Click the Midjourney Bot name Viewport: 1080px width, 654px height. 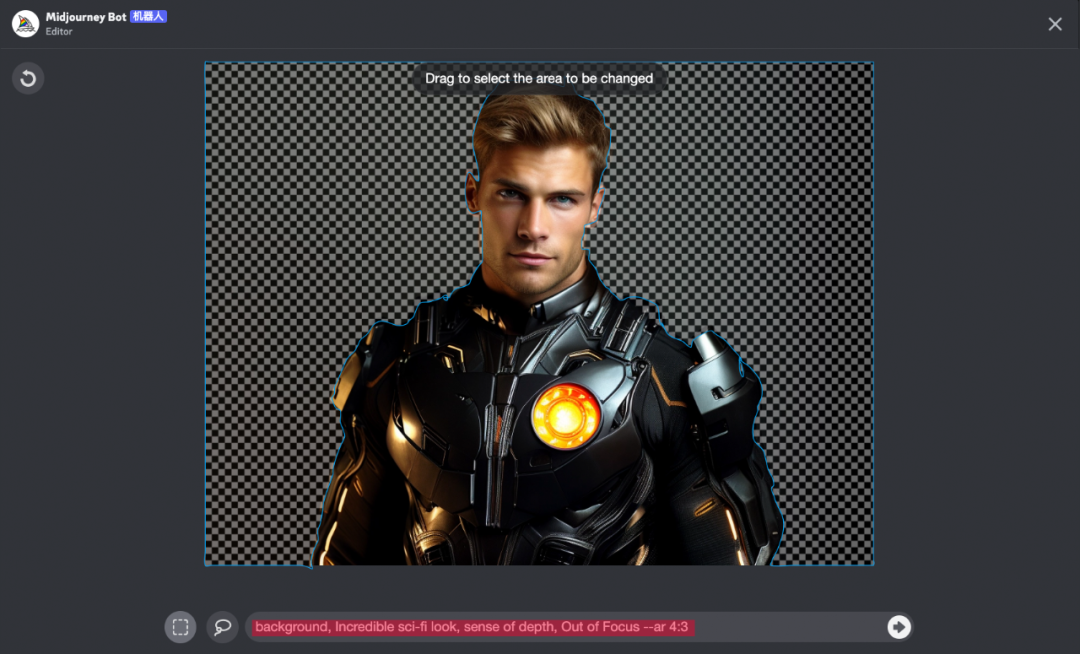click(85, 17)
